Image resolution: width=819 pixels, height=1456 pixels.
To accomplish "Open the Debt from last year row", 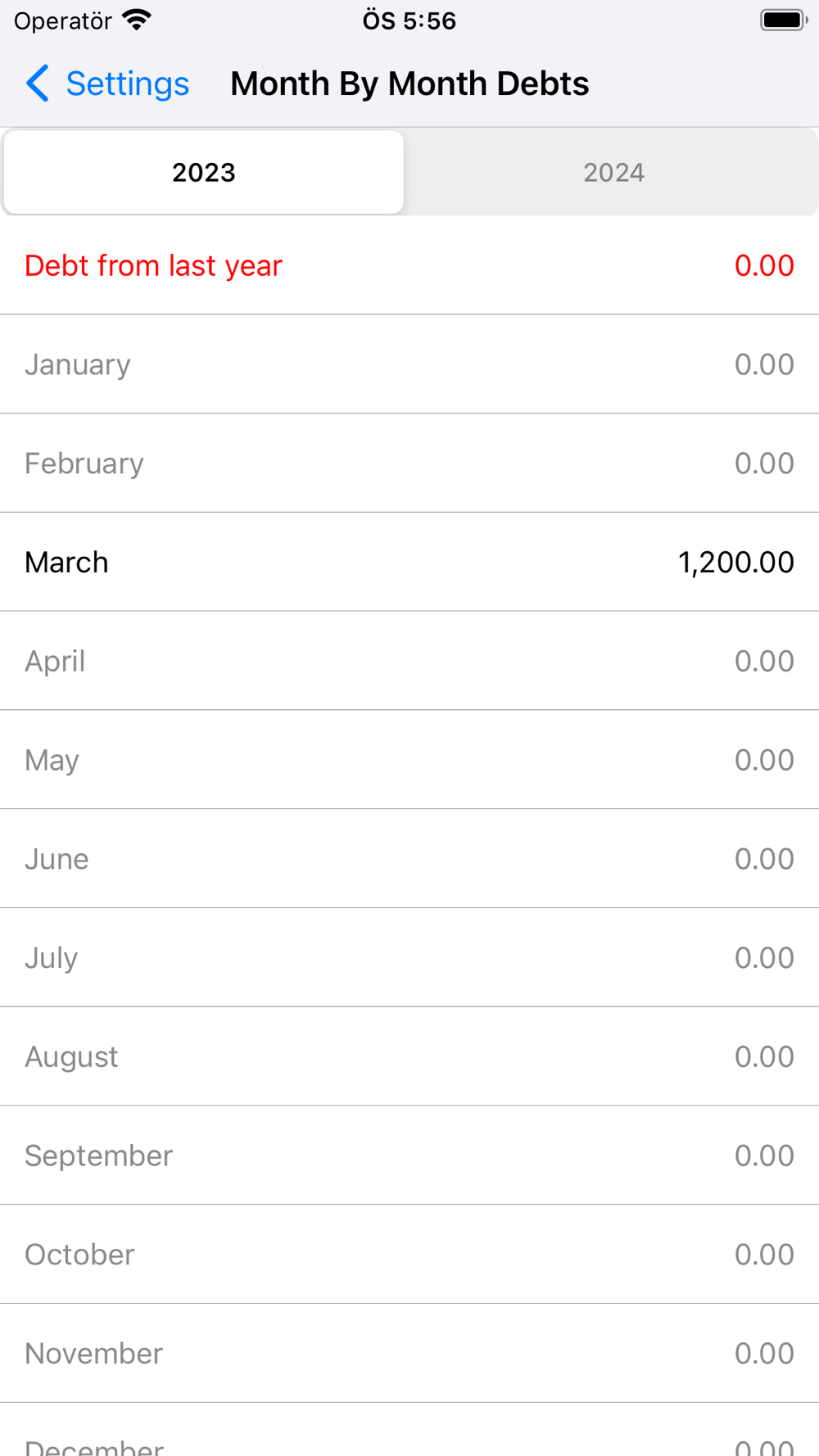I will click(x=409, y=265).
